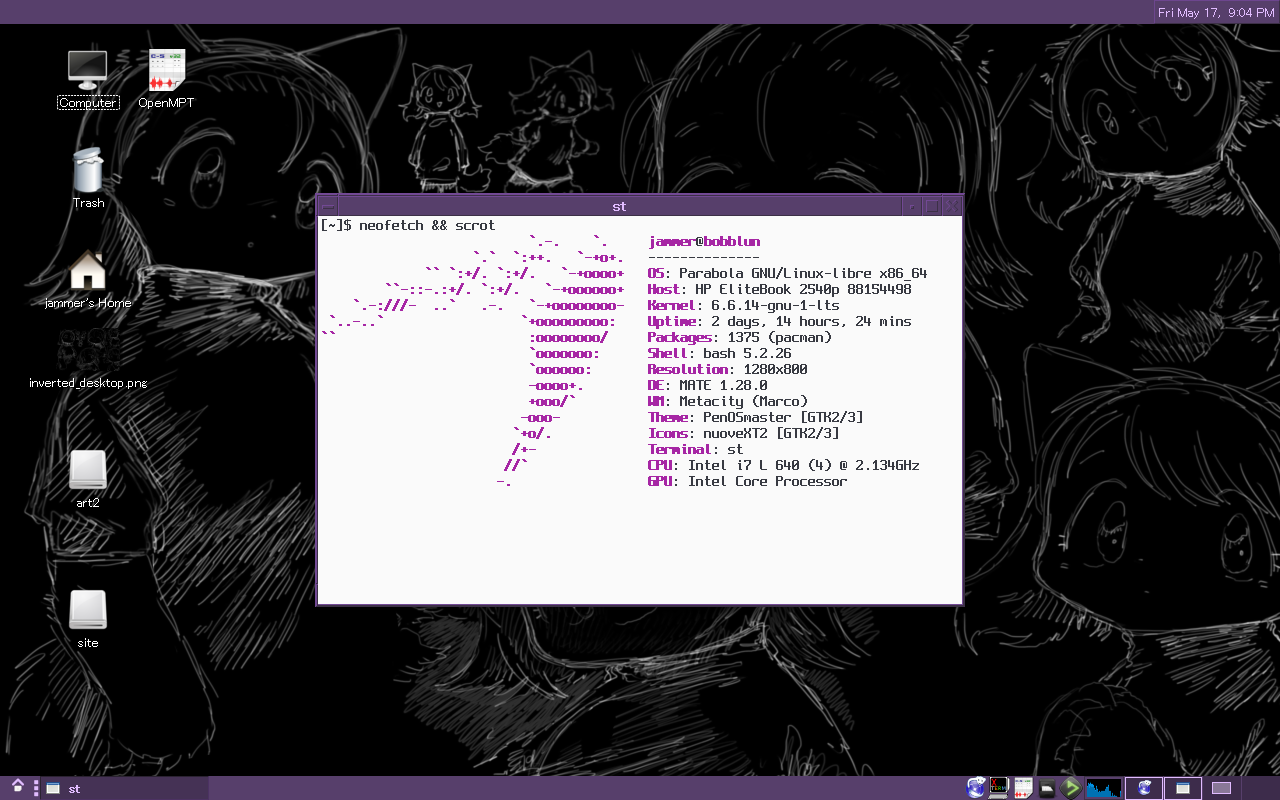Launch OpenMPT from the desktop

point(166,70)
